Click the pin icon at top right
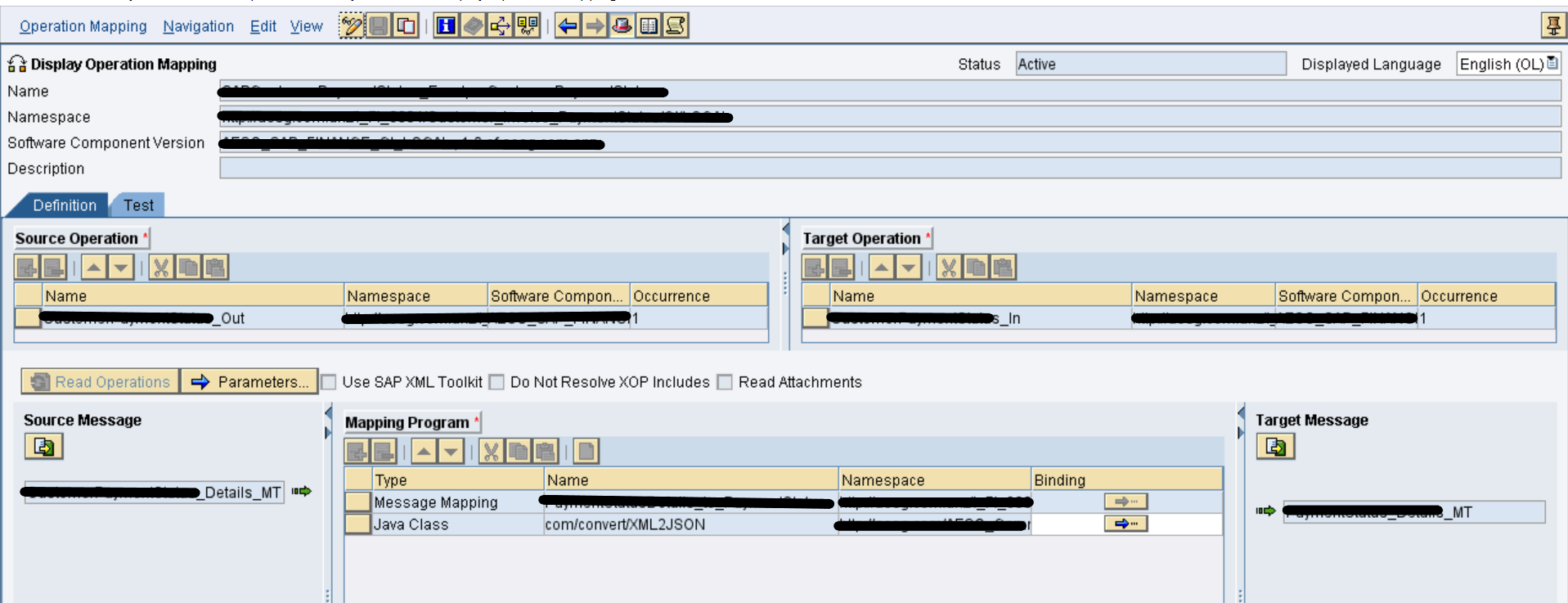Image resolution: width=1568 pixels, height=603 pixels. coord(1552,26)
